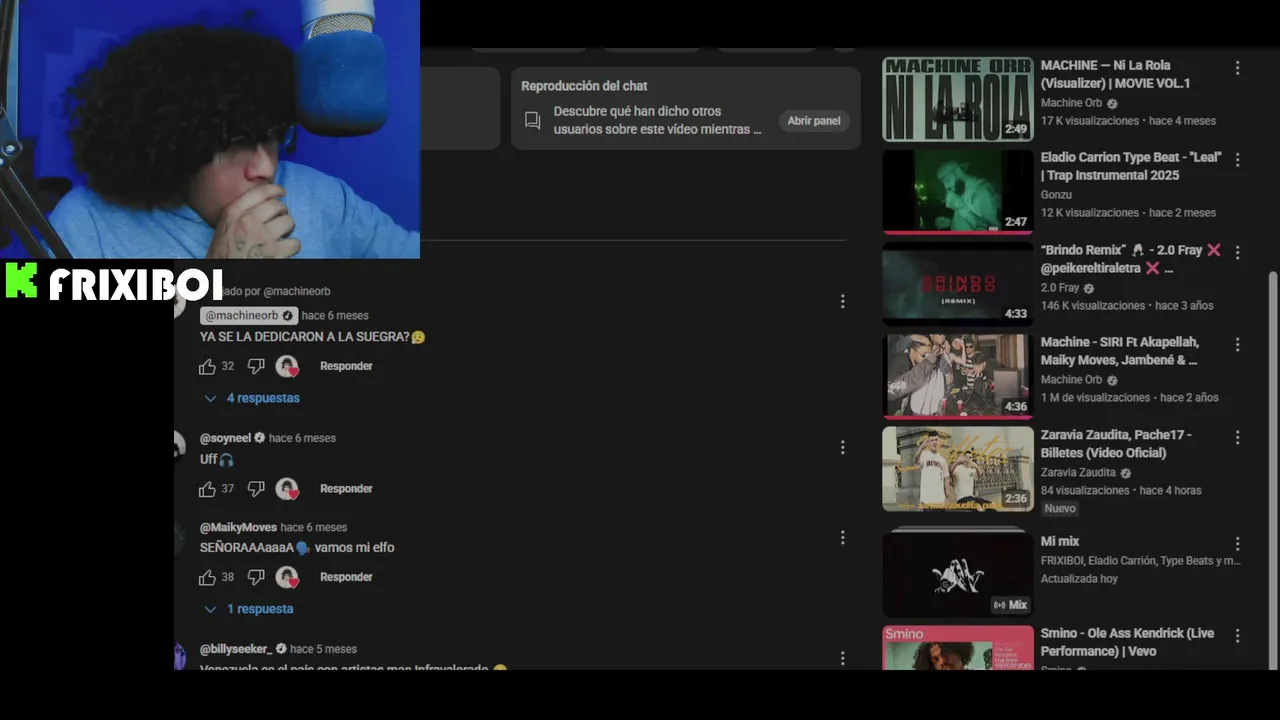1280x720 pixels.
Task: Open Machine SIRI video thumbnail
Action: click(x=958, y=376)
